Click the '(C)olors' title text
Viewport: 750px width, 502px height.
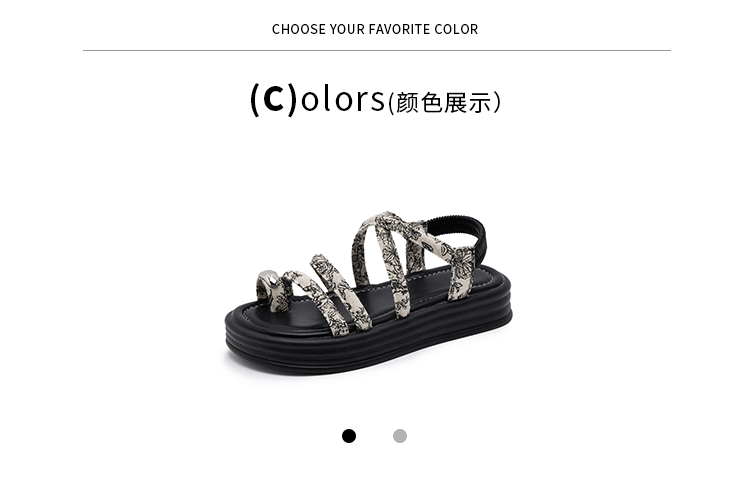point(317,98)
